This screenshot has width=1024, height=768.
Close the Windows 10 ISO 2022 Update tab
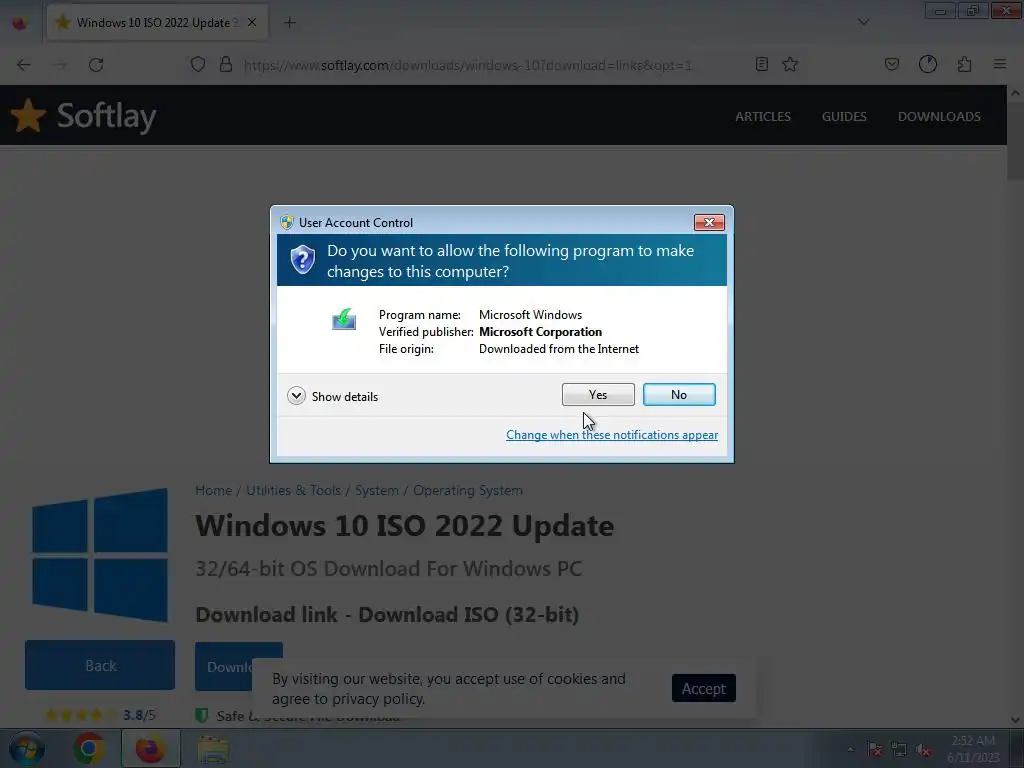[x=252, y=22]
